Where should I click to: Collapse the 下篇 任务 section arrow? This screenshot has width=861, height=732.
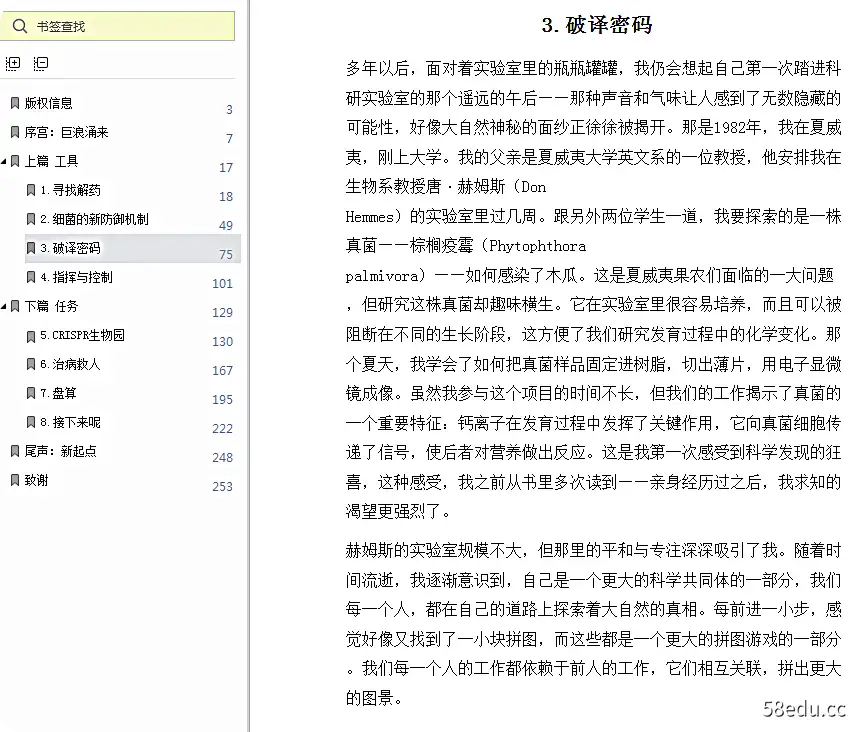[4, 306]
